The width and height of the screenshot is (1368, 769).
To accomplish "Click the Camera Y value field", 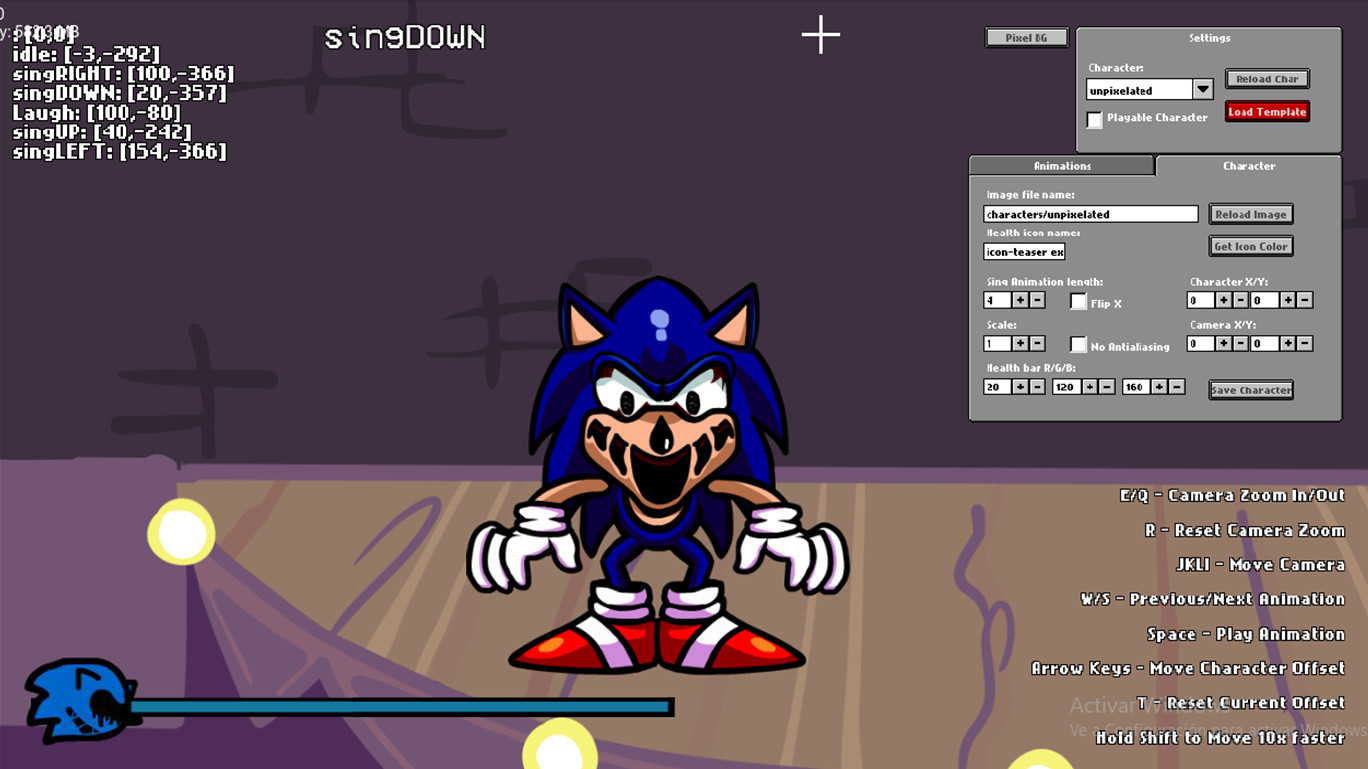I will point(1265,343).
